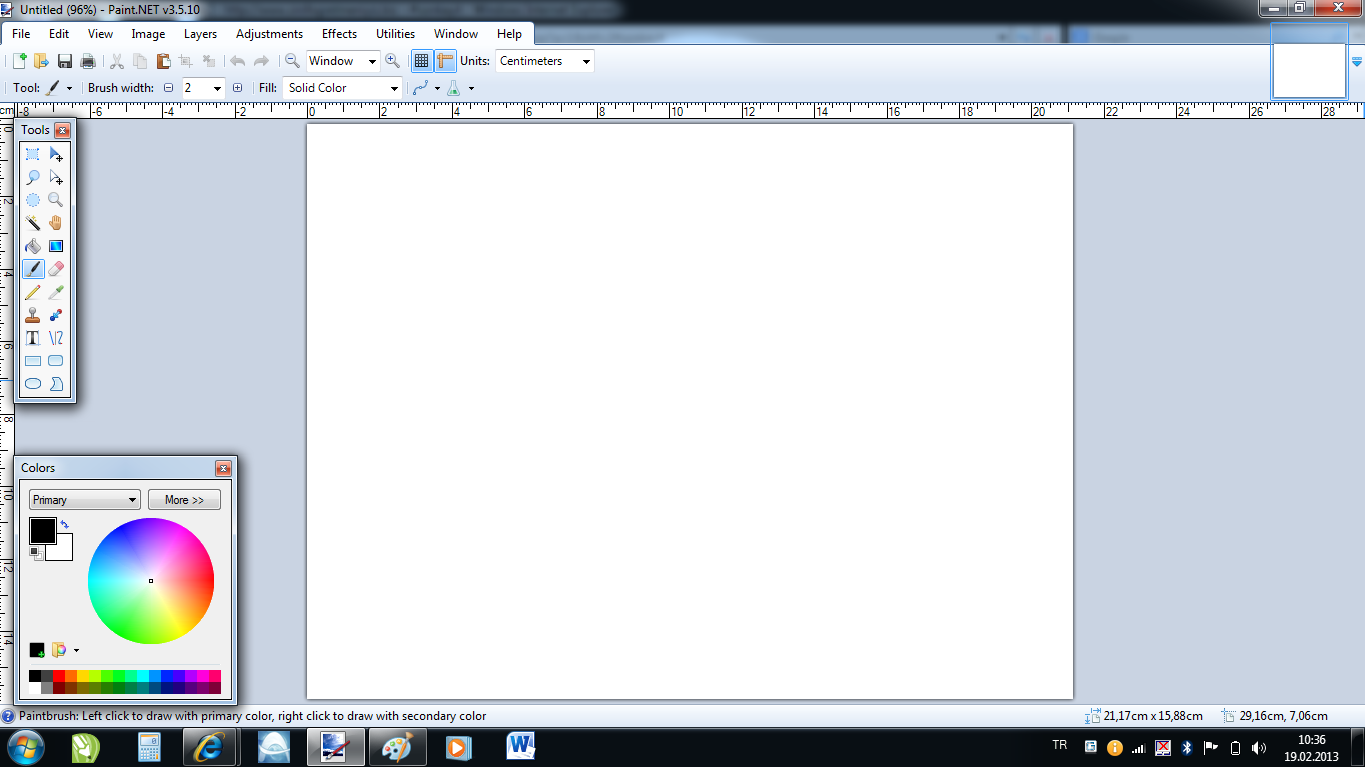Image resolution: width=1365 pixels, height=771 pixels.
Task: Select the Magic Wand tool
Action: tap(33, 223)
